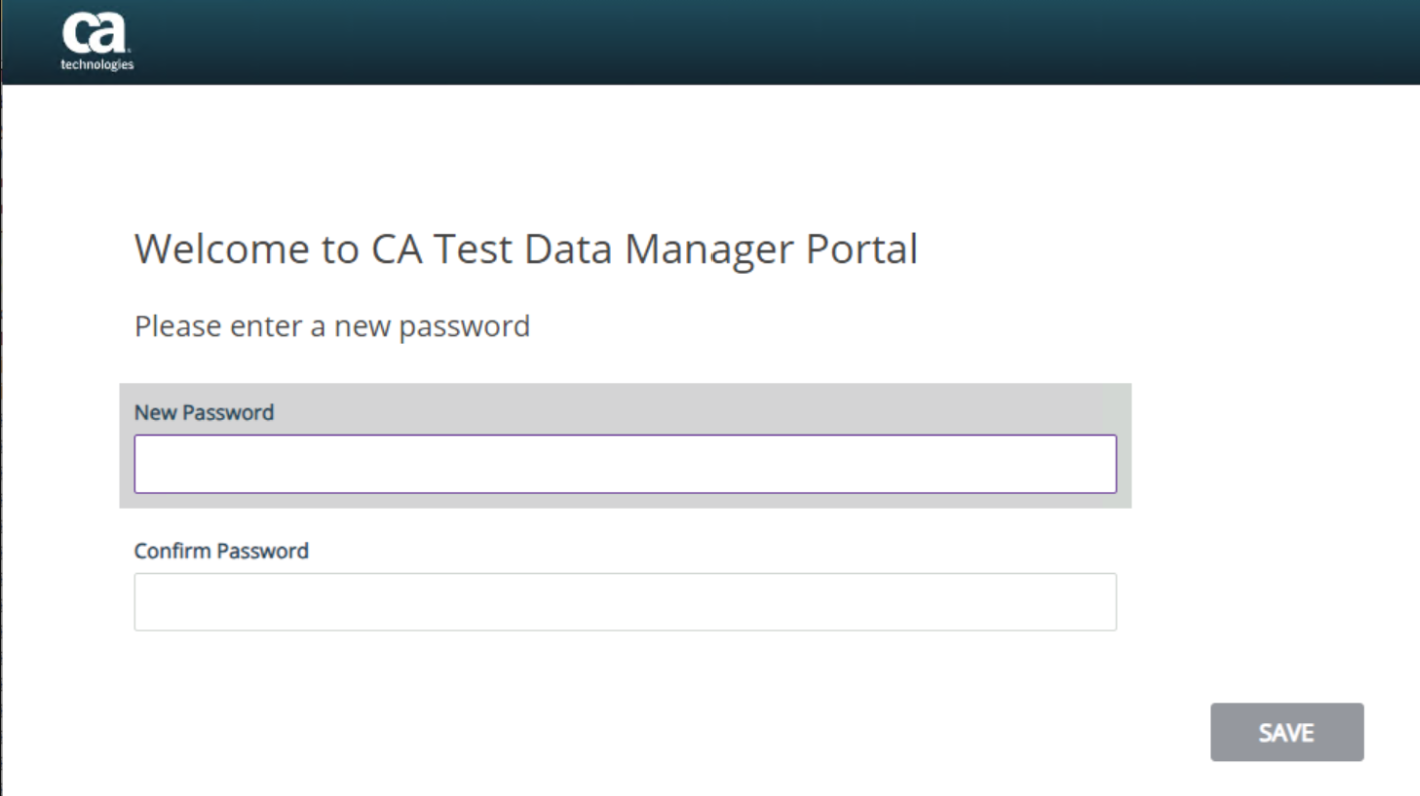Click the 'Please enter a new password' text
Image resolution: width=1420 pixels, height=796 pixels.
[332, 326]
